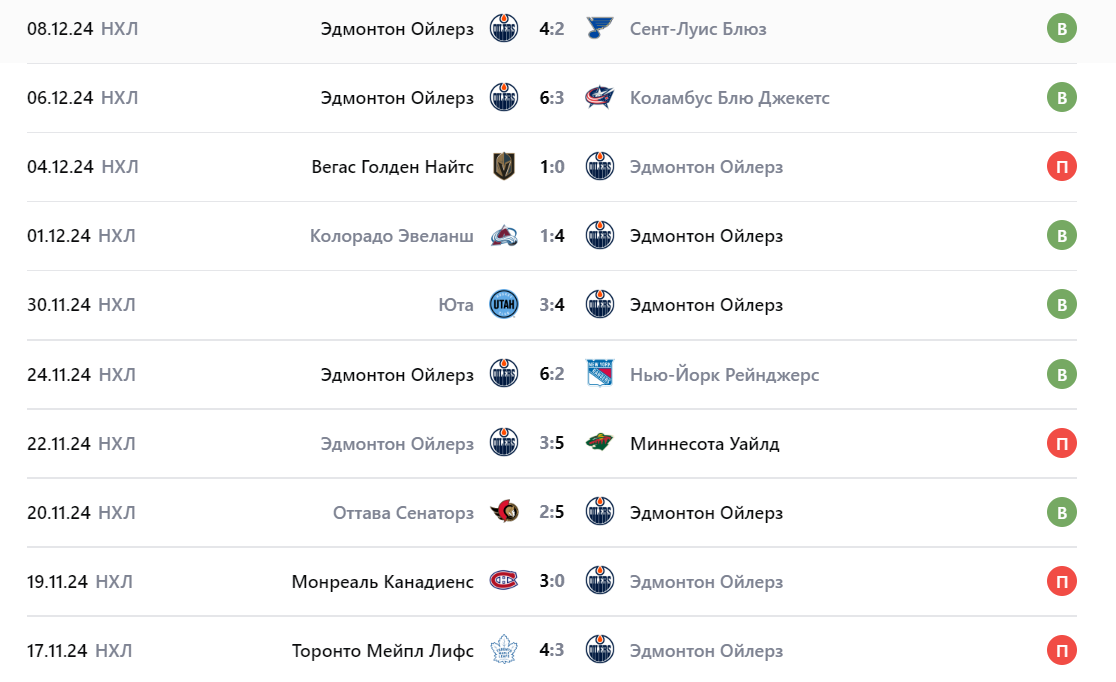Click the Colorado Avalanche logo
The width and height of the screenshot is (1116, 682).
pos(504,236)
